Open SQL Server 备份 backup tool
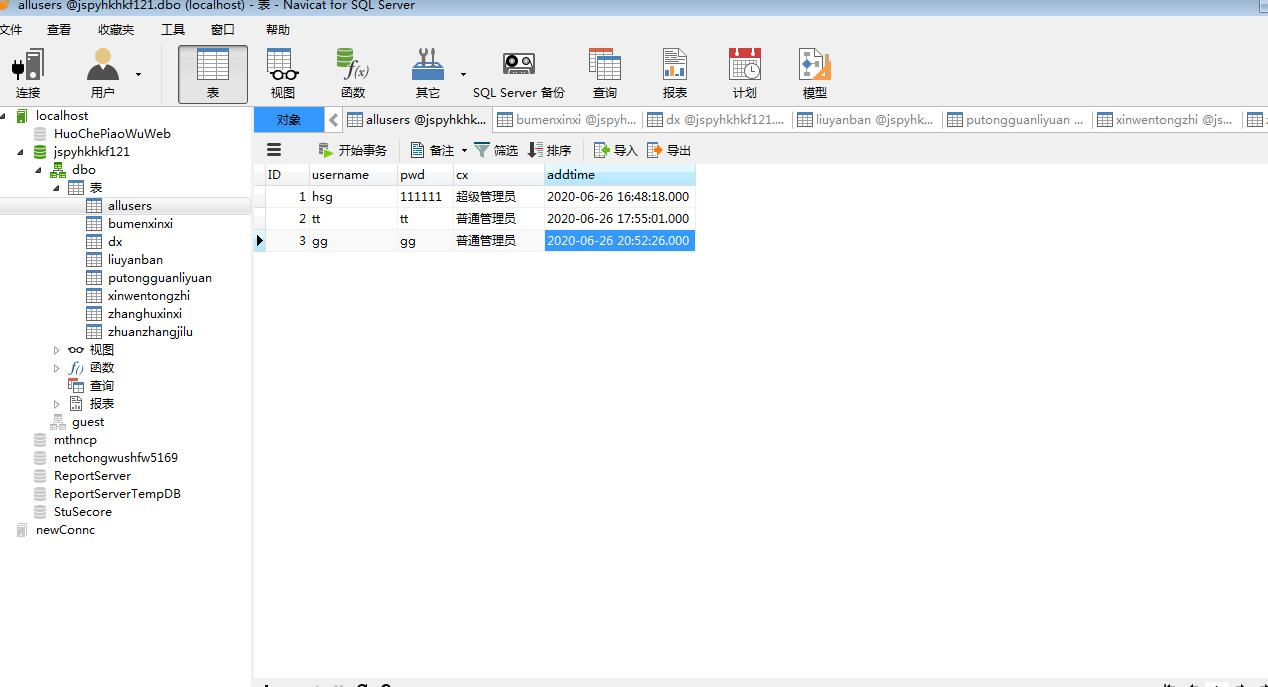The width and height of the screenshot is (1268, 687). tap(518, 74)
